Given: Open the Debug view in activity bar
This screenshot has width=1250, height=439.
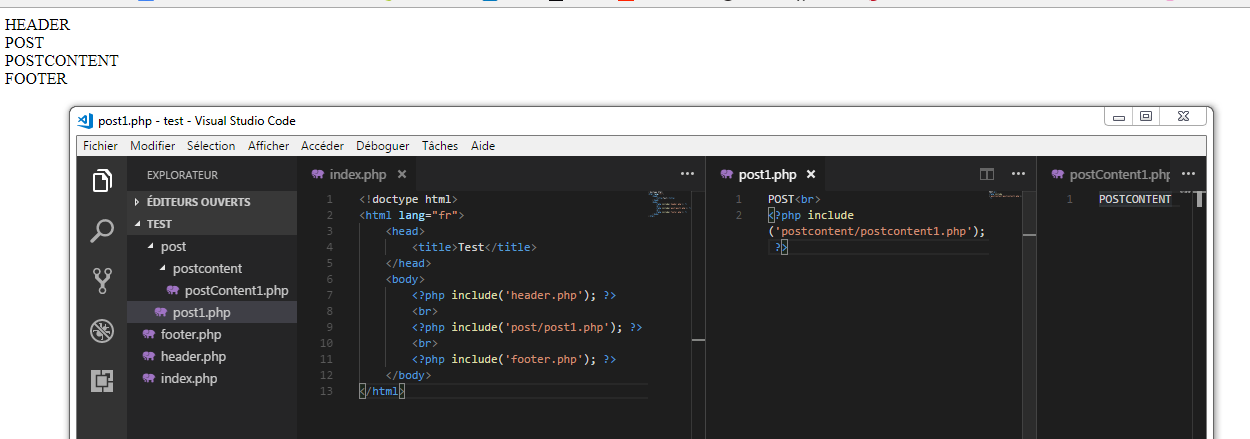Looking at the screenshot, I should (x=102, y=331).
